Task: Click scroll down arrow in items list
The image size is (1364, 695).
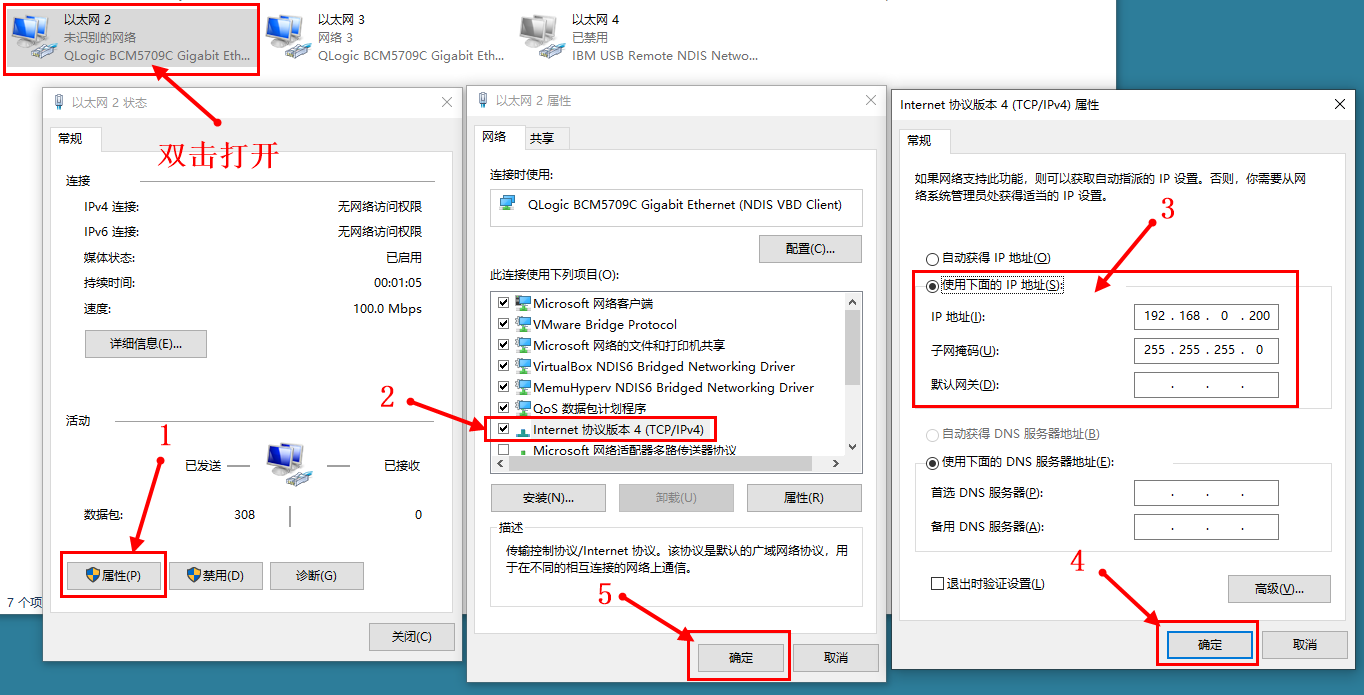Action: pos(852,447)
